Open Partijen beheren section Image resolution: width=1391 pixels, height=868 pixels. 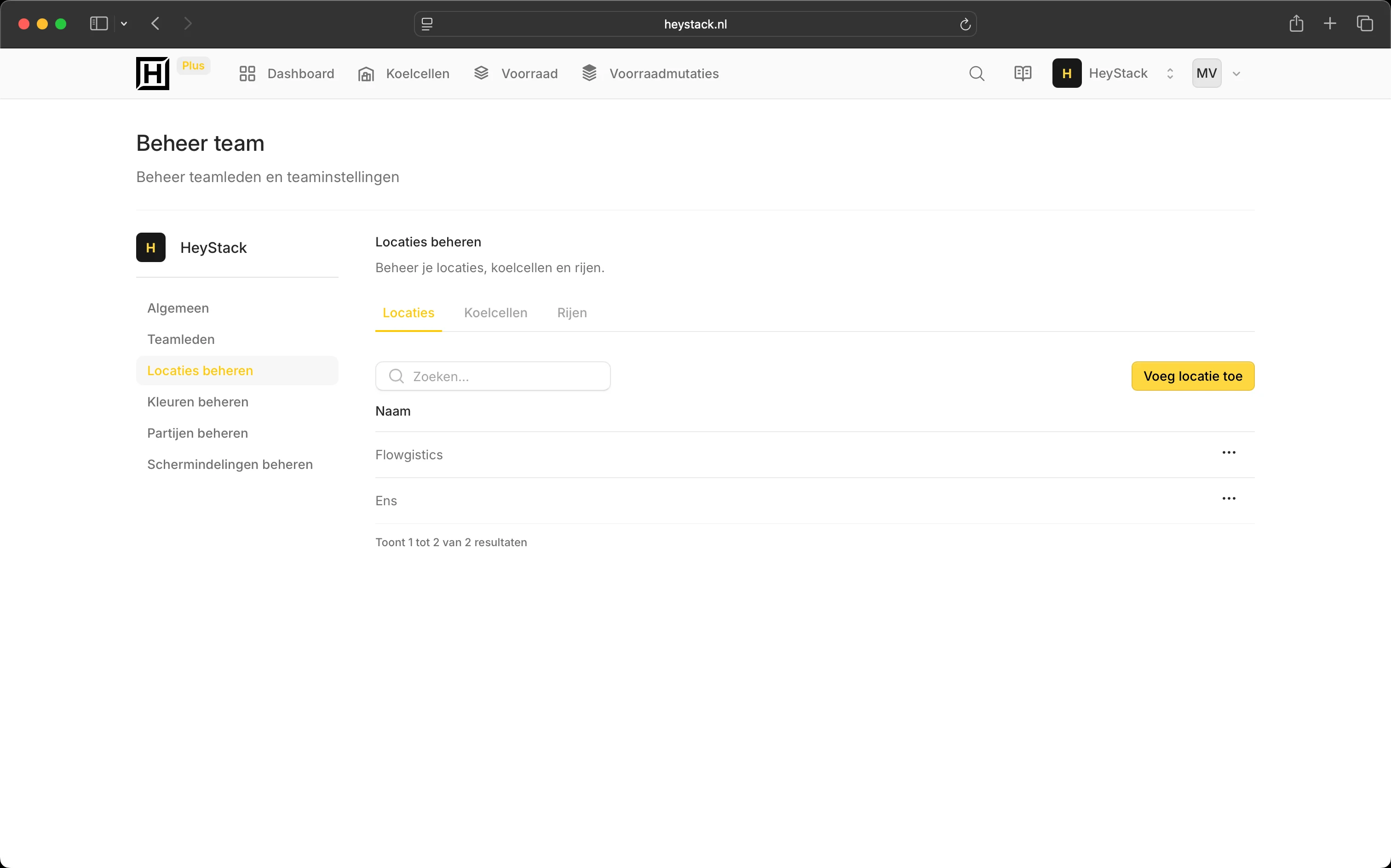237,433
